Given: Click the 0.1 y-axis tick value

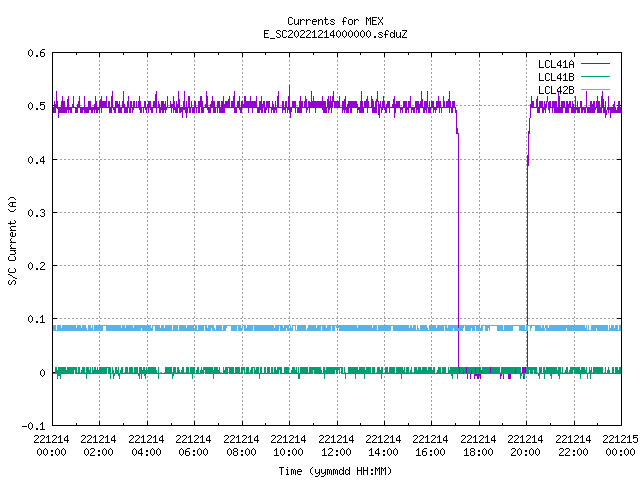Looking at the screenshot, I should pos(36,319).
